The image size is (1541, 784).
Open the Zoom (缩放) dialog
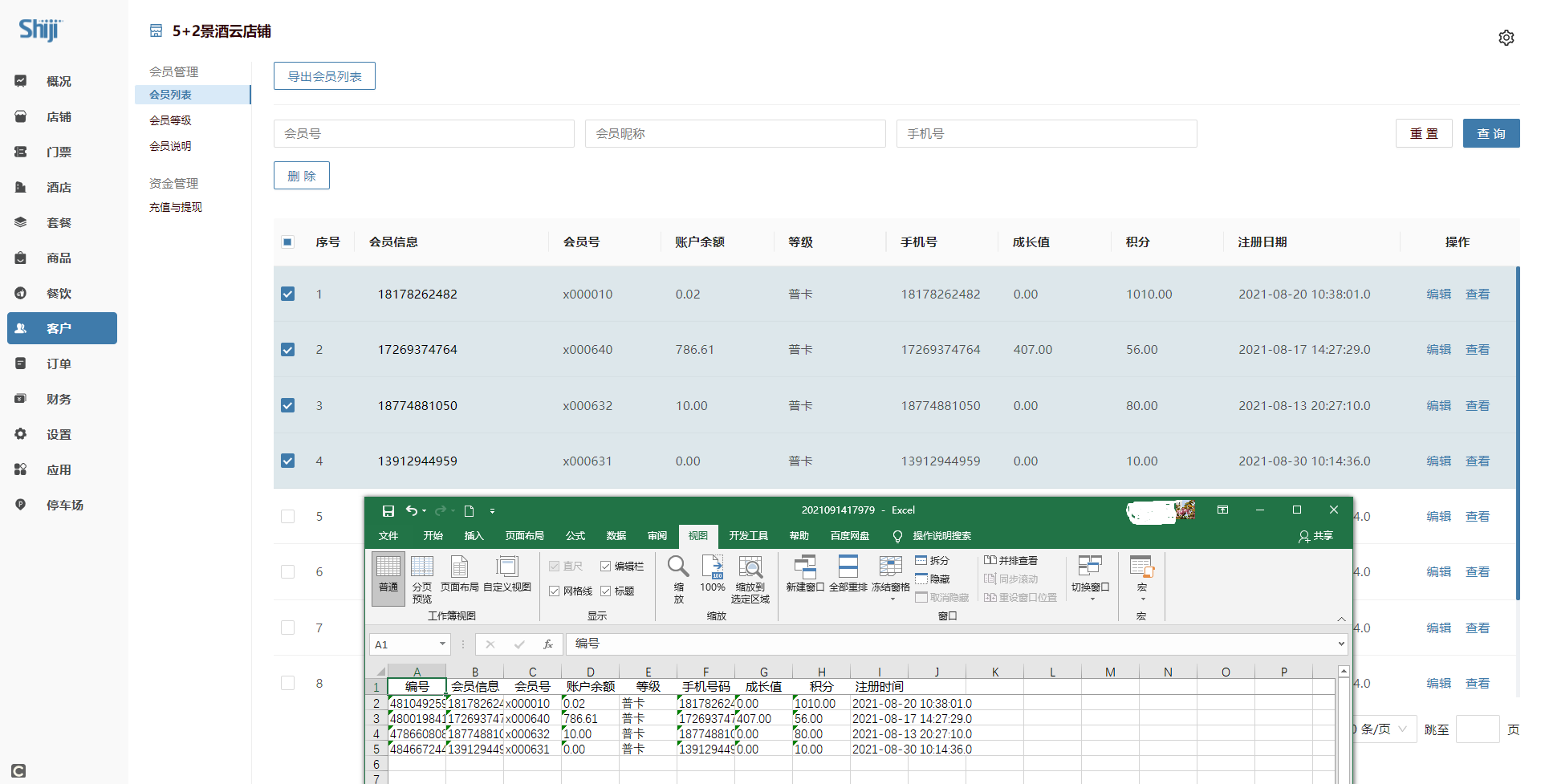(679, 578)
